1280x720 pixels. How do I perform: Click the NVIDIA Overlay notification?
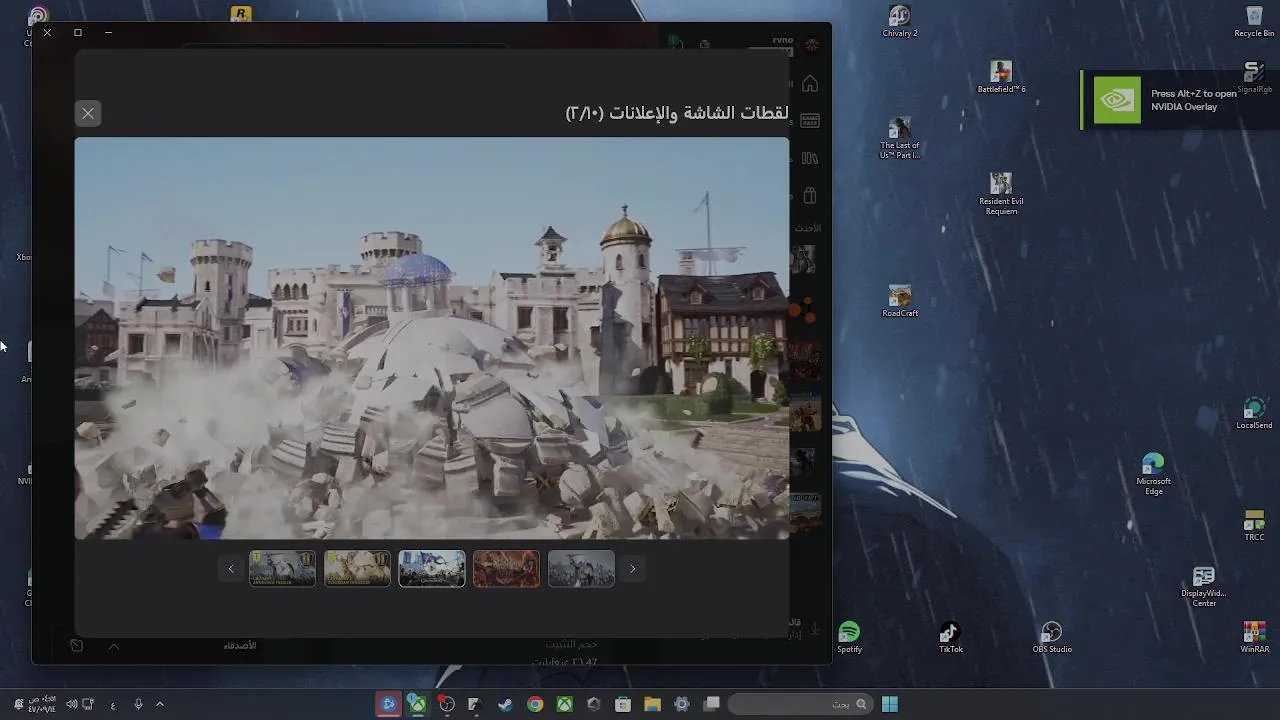1180,100
